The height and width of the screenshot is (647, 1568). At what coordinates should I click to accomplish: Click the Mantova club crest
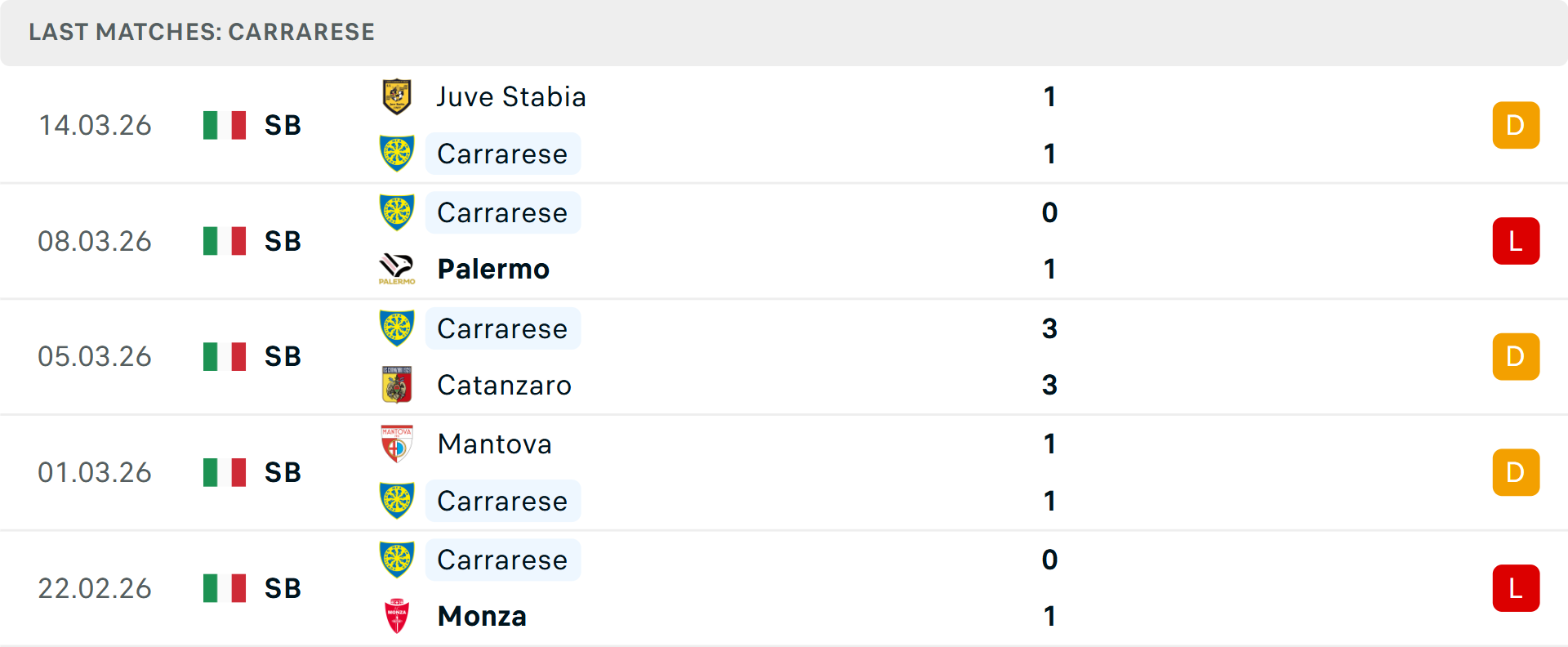397,444
